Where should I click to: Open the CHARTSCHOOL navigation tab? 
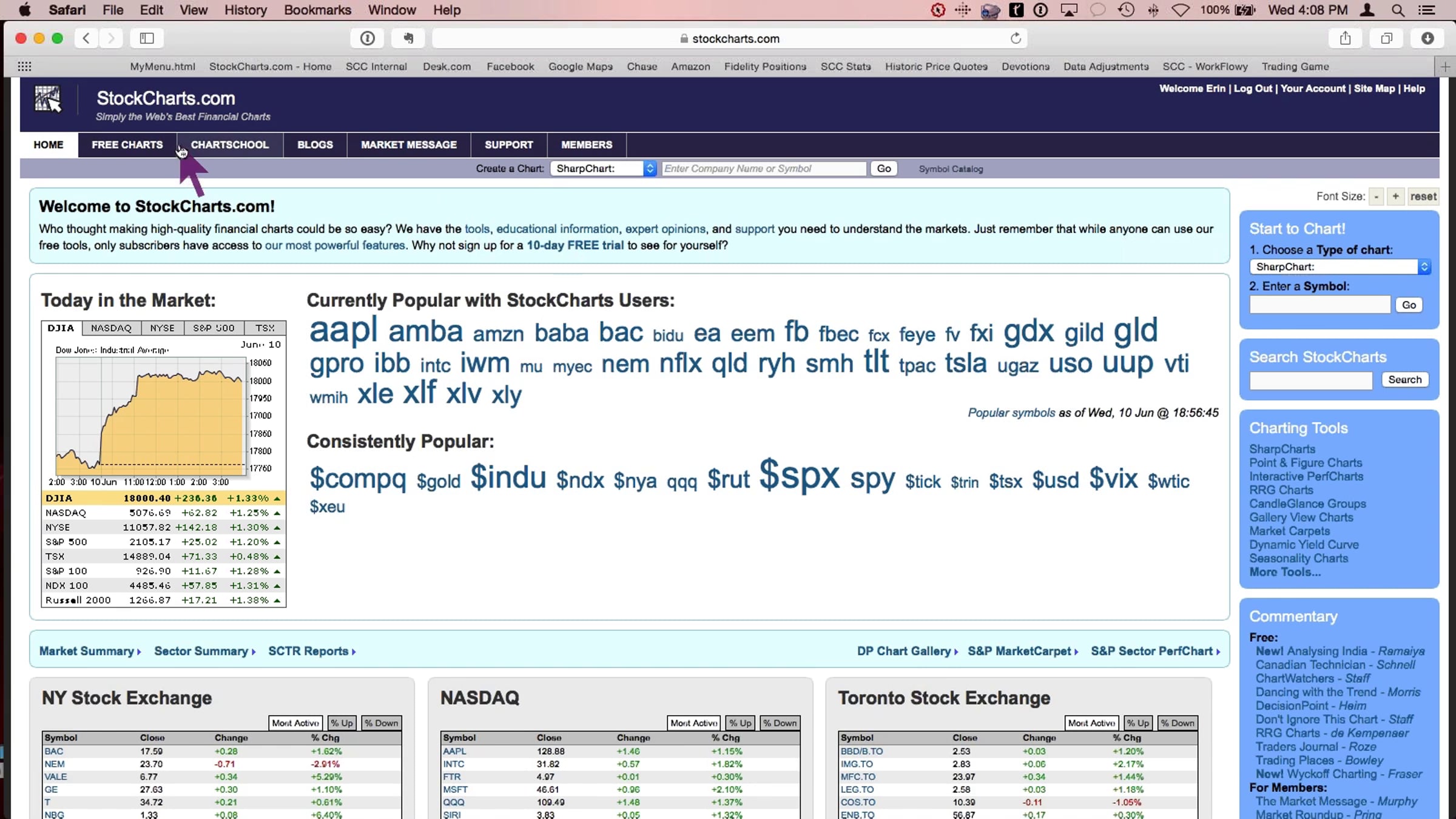[x=229, y=145]
